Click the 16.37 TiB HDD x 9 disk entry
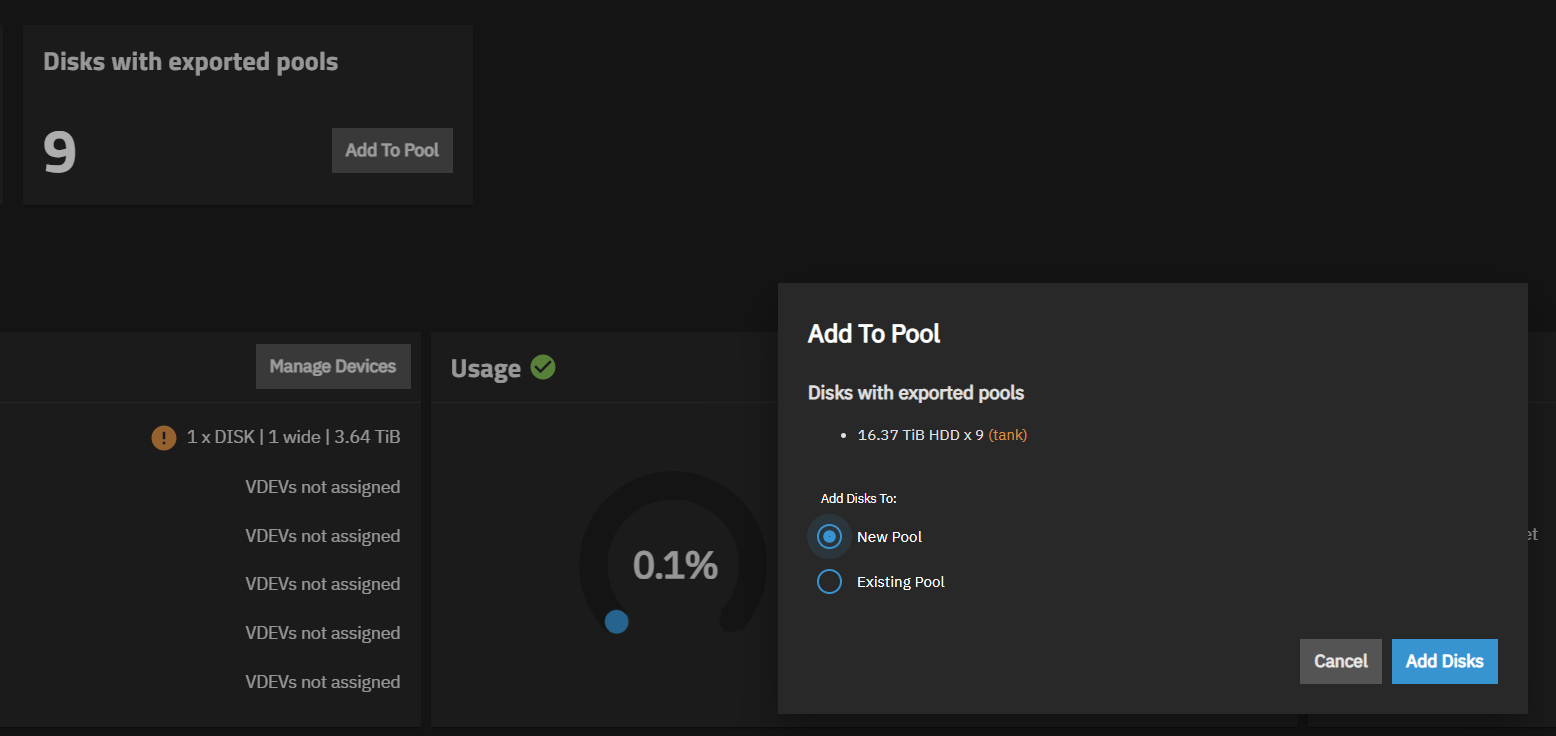1556x736 pixels. point(920,434)
